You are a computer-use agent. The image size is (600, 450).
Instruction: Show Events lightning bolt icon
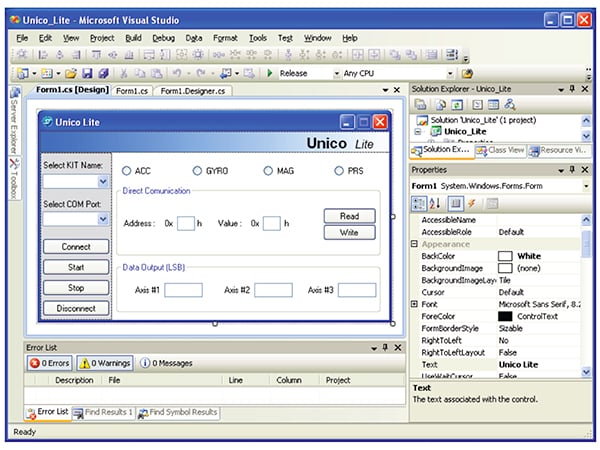[472, 203]
